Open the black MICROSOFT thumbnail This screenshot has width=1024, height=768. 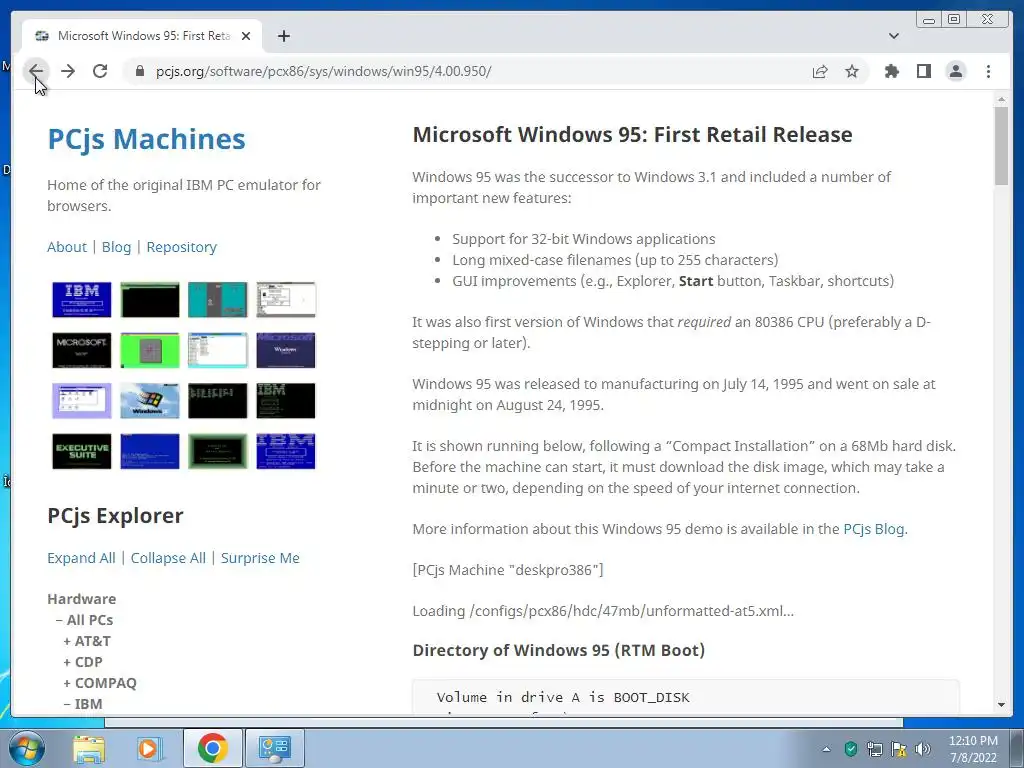[x=82, y=350]
